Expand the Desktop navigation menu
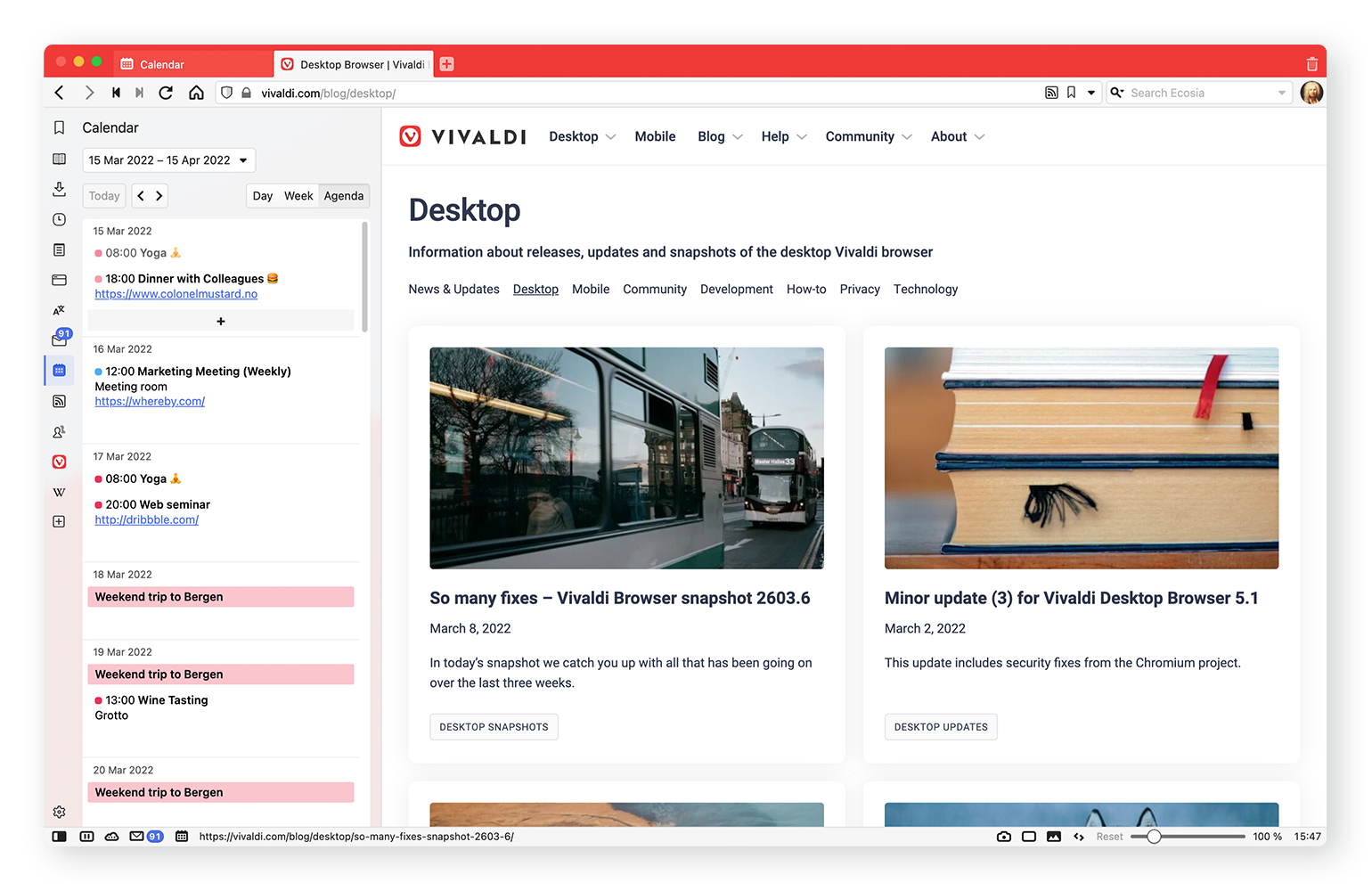Viewport: 1372px width, 891px height. click(582, 136)
